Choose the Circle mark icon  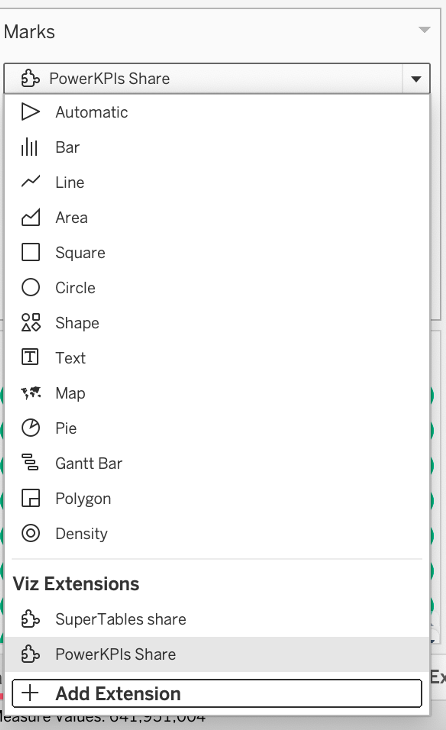pos(30,287)
